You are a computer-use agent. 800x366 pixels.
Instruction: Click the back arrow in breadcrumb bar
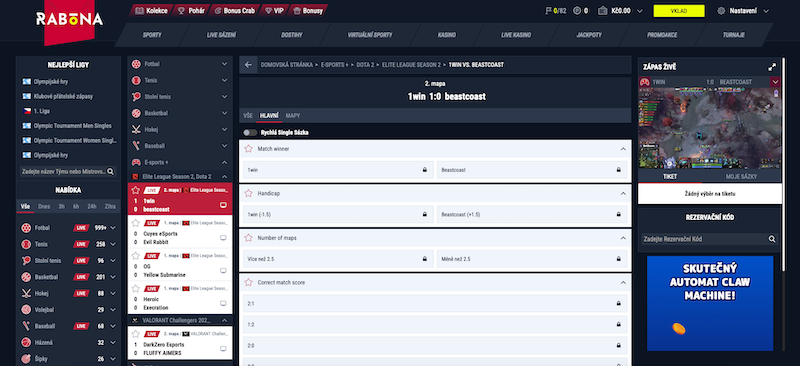[x=248, y=65]
